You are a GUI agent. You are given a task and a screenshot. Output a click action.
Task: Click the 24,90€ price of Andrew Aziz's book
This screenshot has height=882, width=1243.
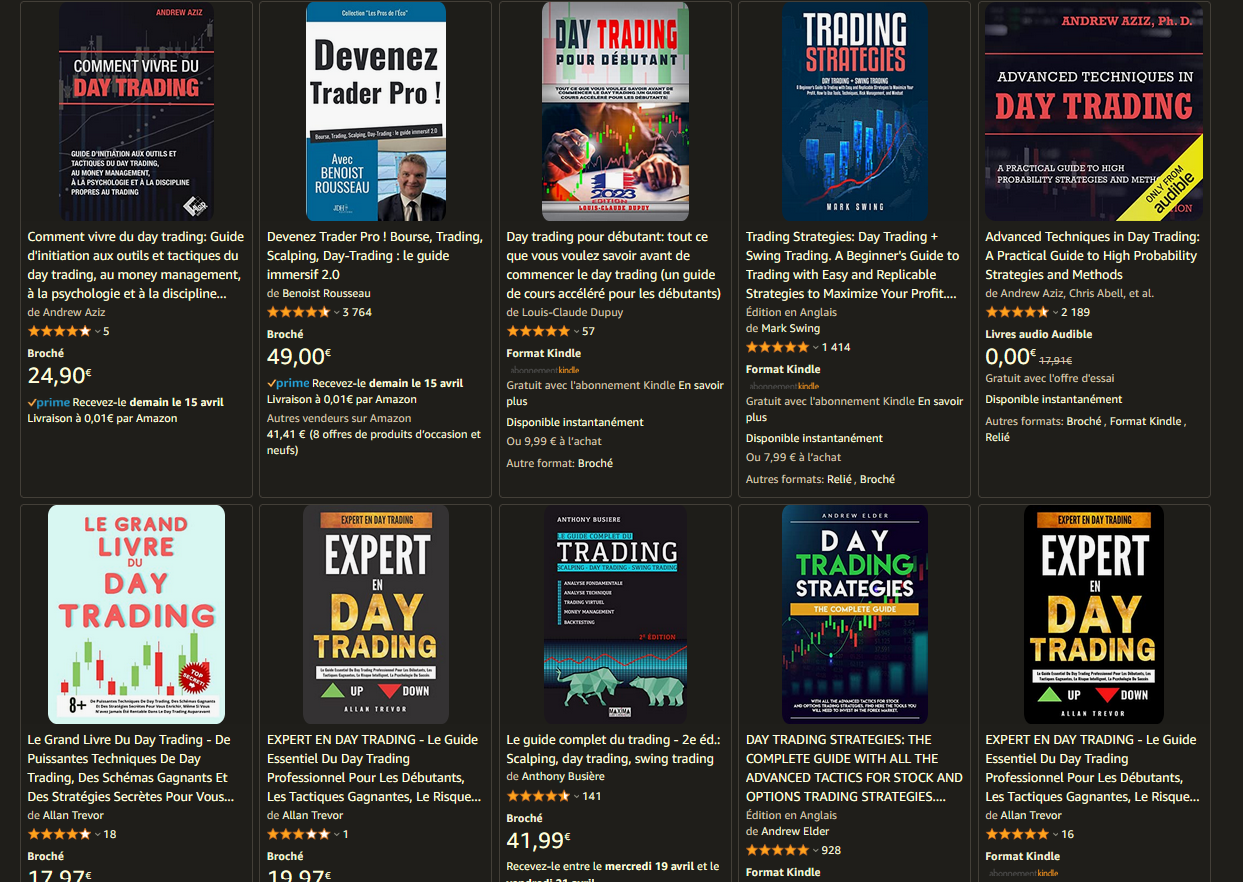59,375
